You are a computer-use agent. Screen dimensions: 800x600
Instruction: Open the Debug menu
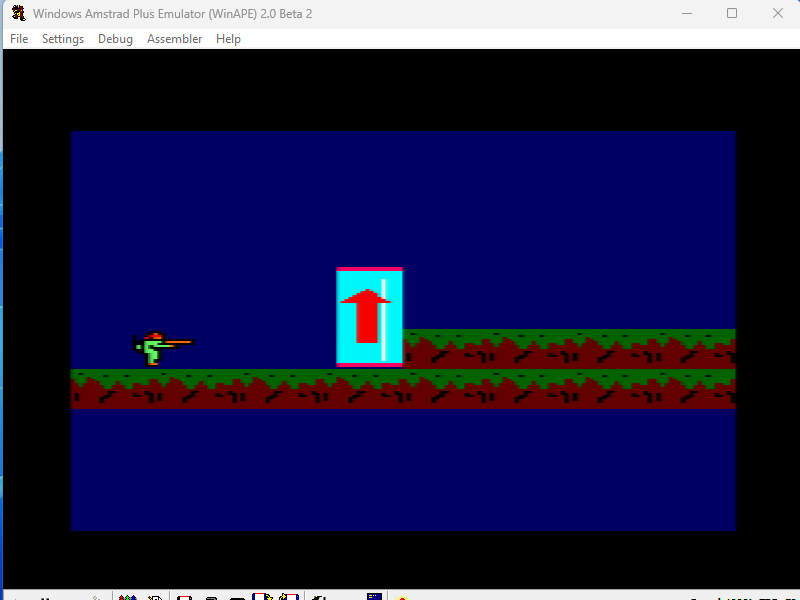point(115,39)
